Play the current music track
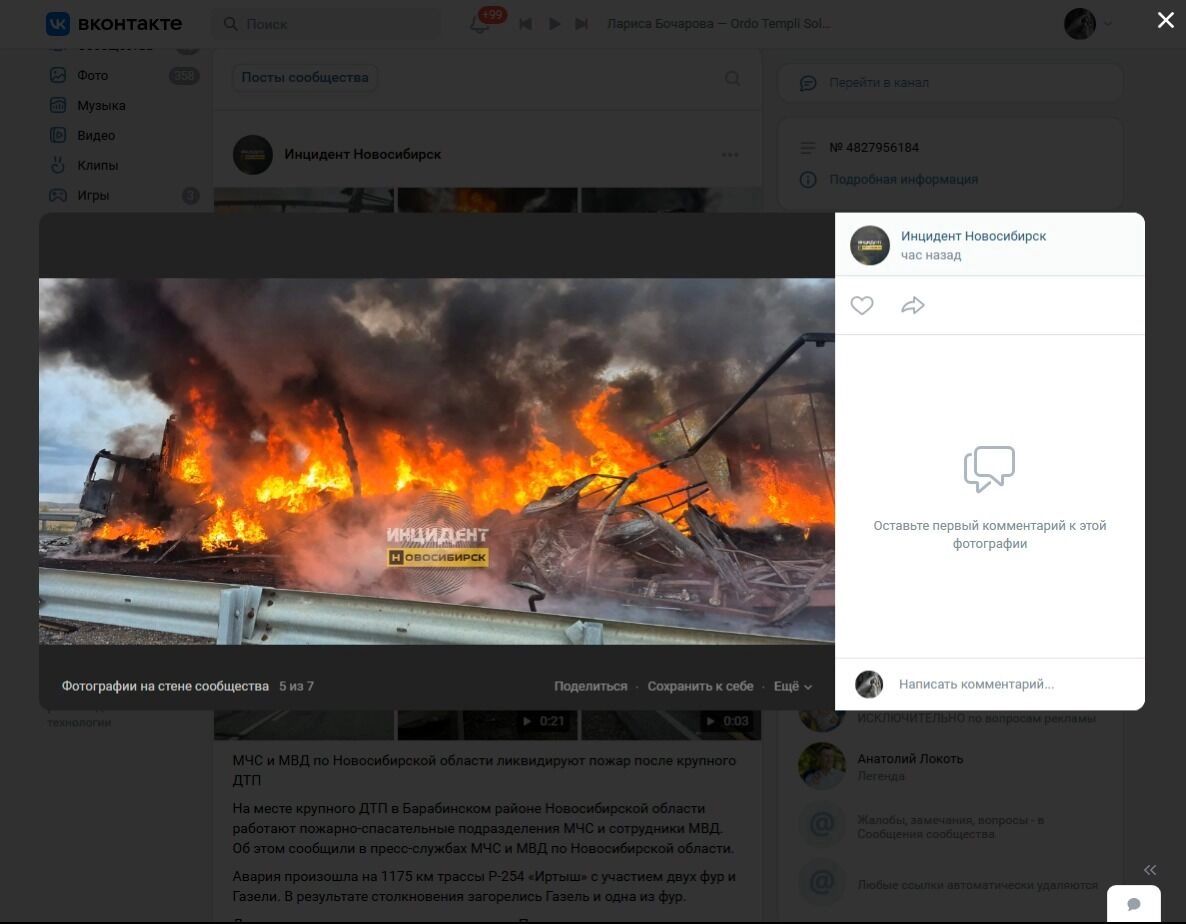Viewport: 1186px width, 924px height. (x=554, y=24)
